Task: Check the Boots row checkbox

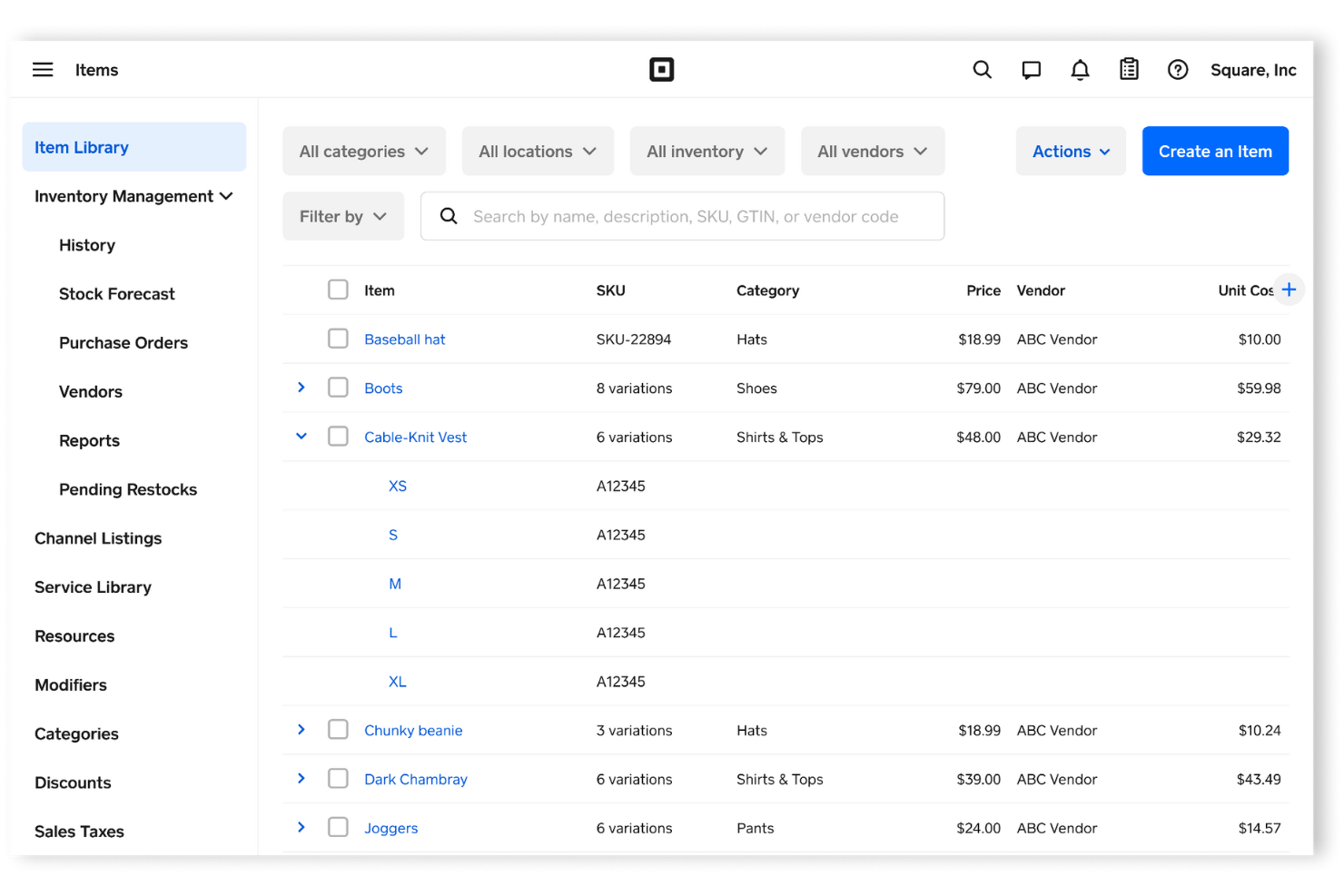Action: pos(338,388)
